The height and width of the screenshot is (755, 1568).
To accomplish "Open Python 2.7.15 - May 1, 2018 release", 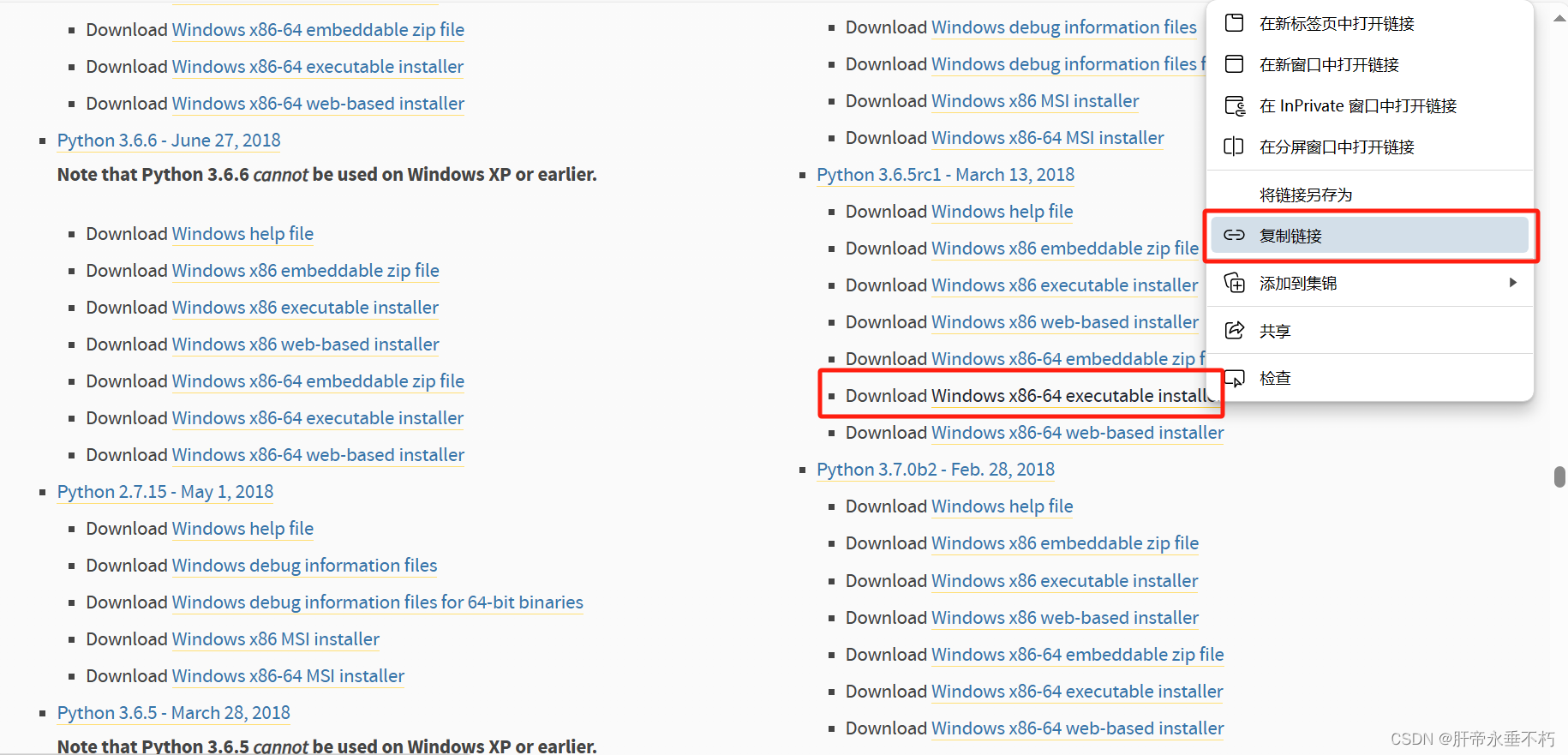I will tap(165, 492).
